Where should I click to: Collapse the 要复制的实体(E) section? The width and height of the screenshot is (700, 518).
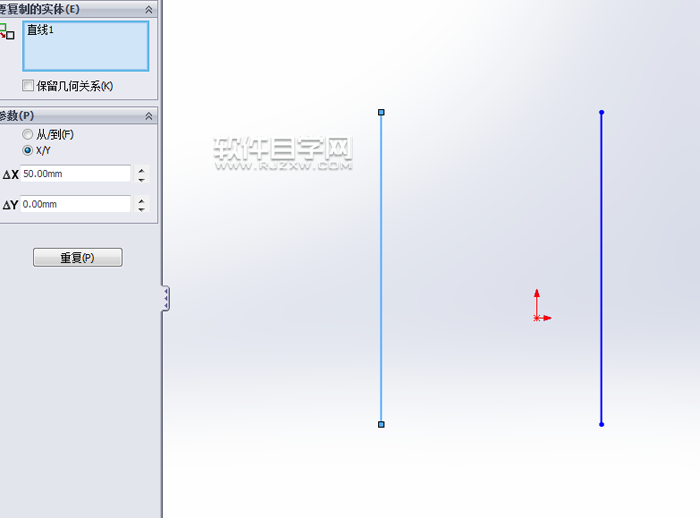pos(149,9)
